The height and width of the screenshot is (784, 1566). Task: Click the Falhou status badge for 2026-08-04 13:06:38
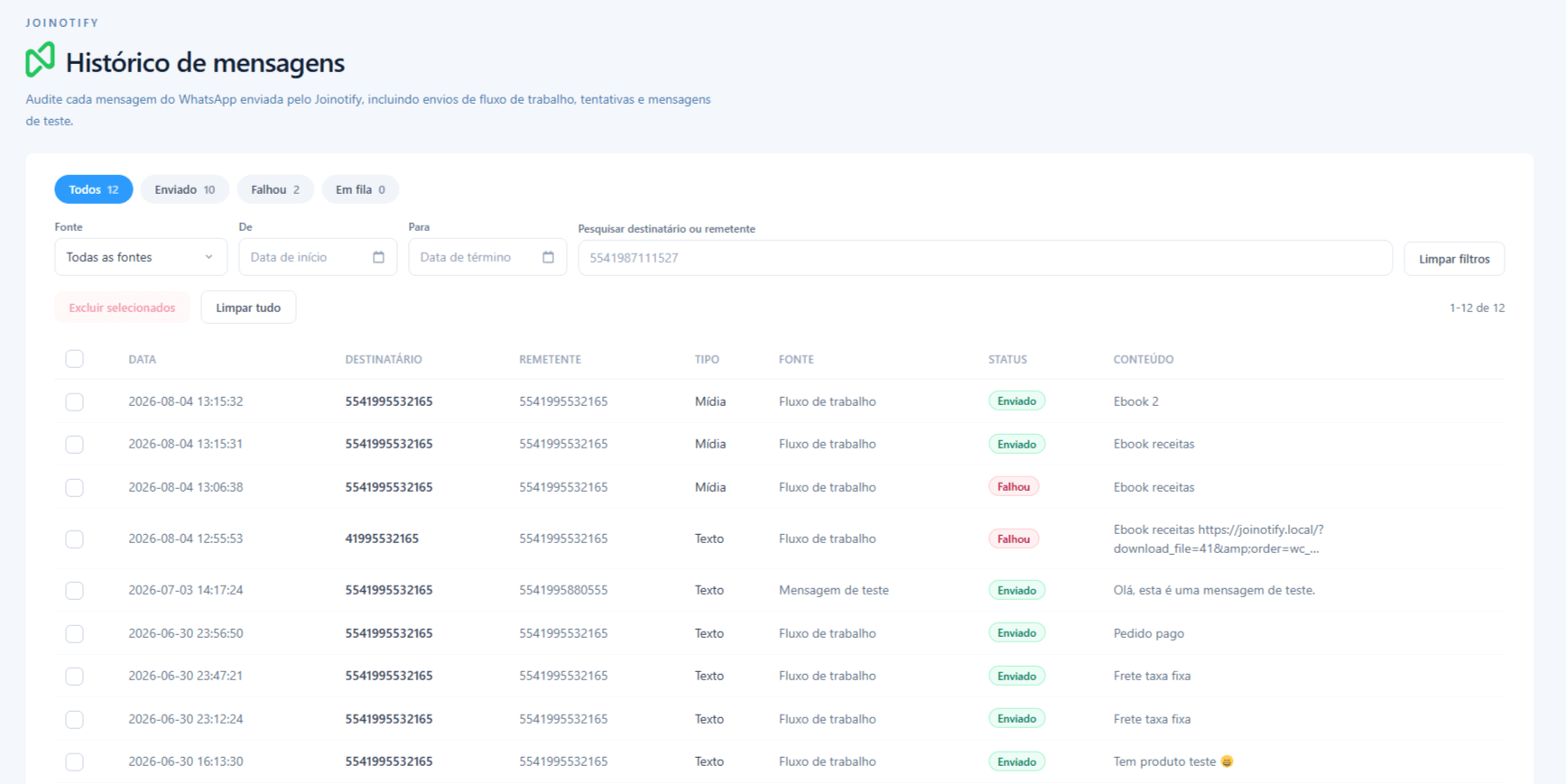click(x=1014, y=487)
